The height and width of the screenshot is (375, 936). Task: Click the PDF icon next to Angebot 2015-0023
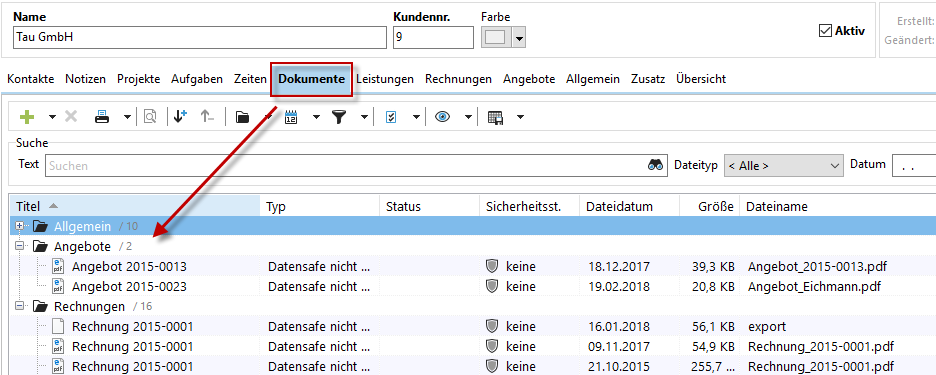[58, 287]
